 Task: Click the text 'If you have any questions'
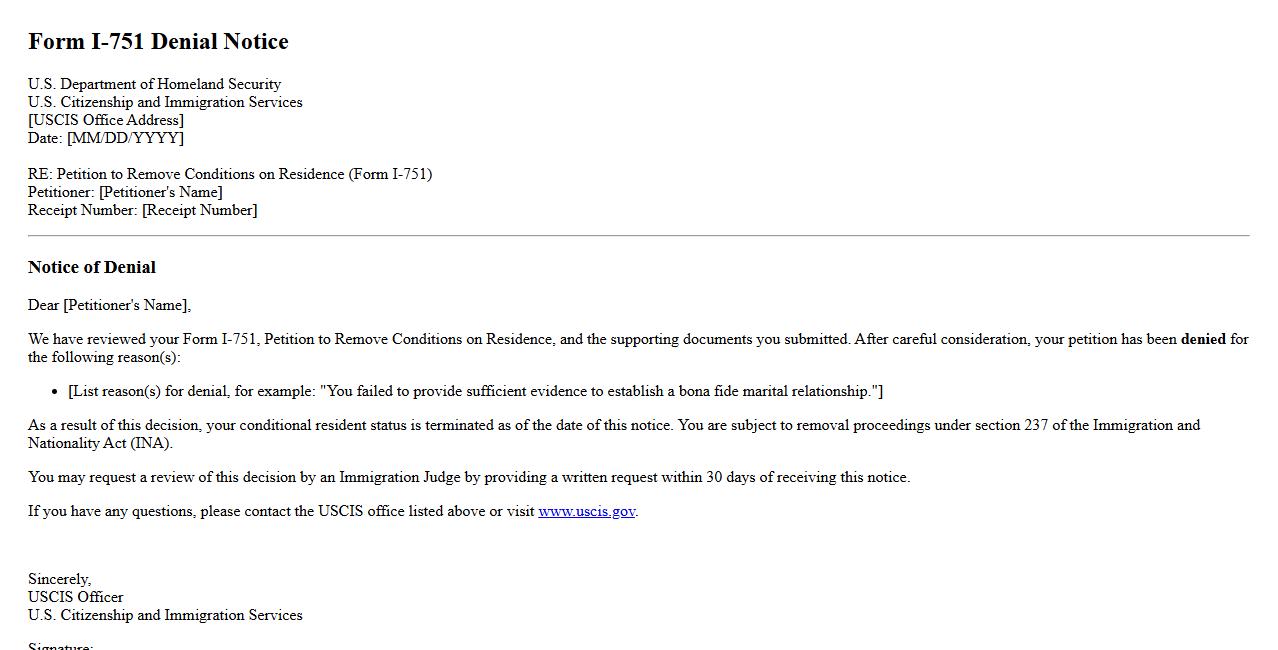point(112,511)
